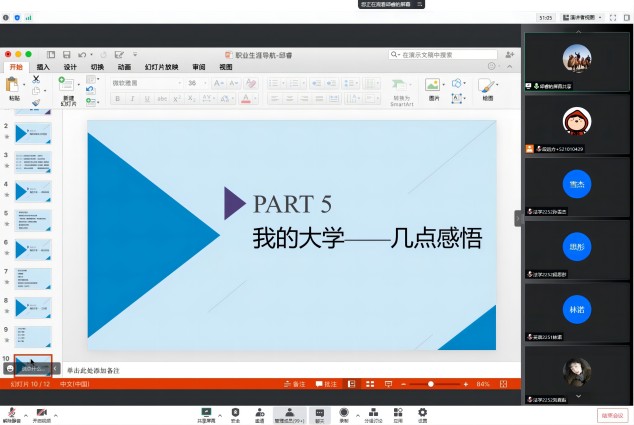The width and height of the screenshot is (634, 425).
Task: Adjust the zoom slider in the status bar
Action: [431, 384]
